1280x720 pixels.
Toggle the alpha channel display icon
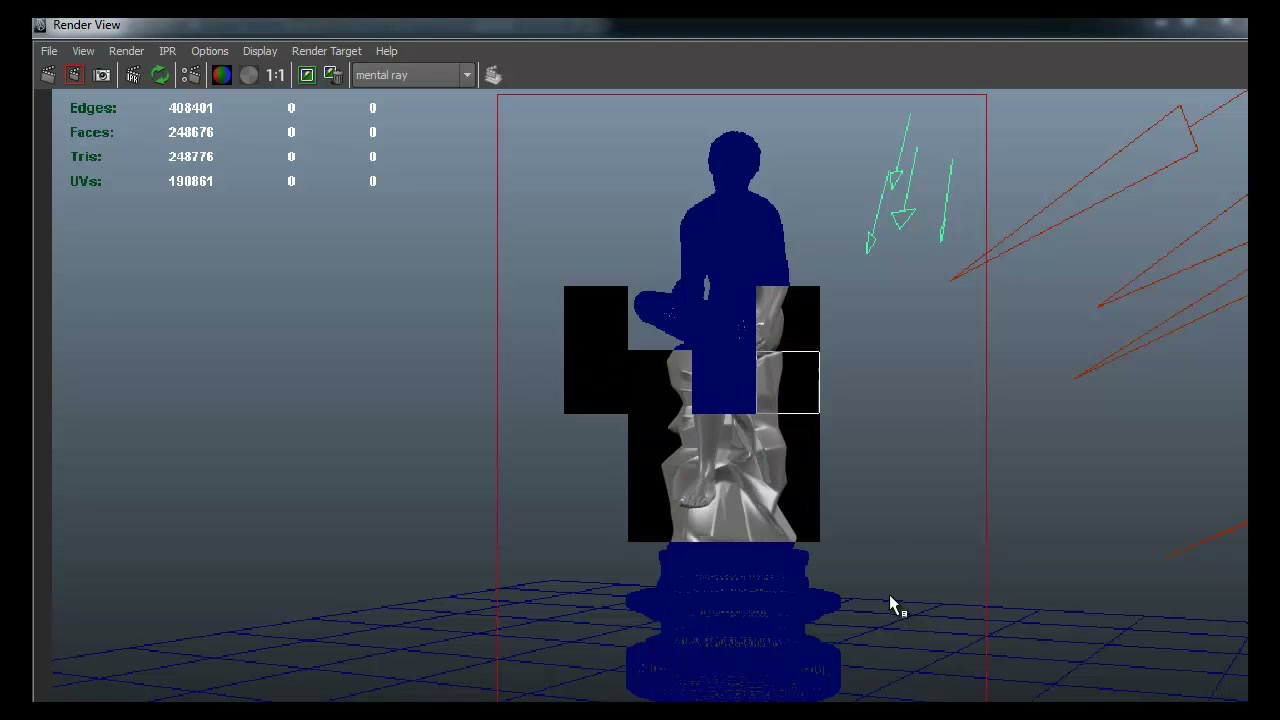[x=248, y=75]
